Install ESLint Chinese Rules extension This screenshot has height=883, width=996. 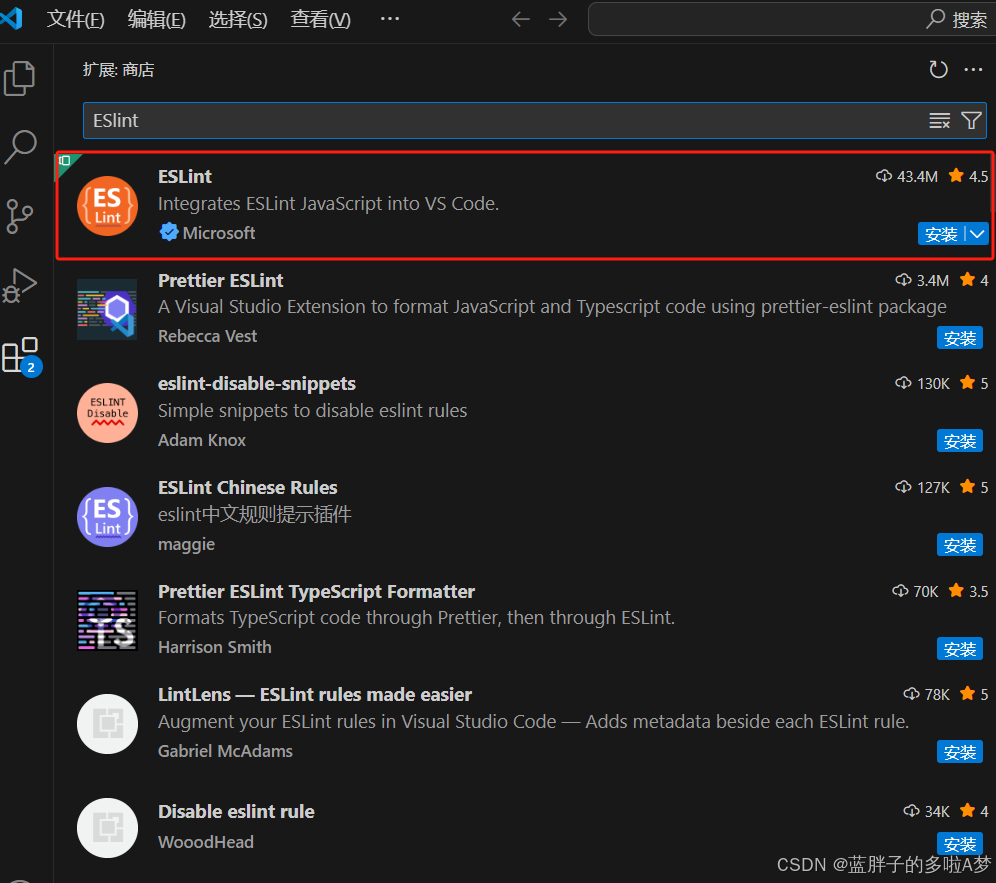[x=959, y=545]
